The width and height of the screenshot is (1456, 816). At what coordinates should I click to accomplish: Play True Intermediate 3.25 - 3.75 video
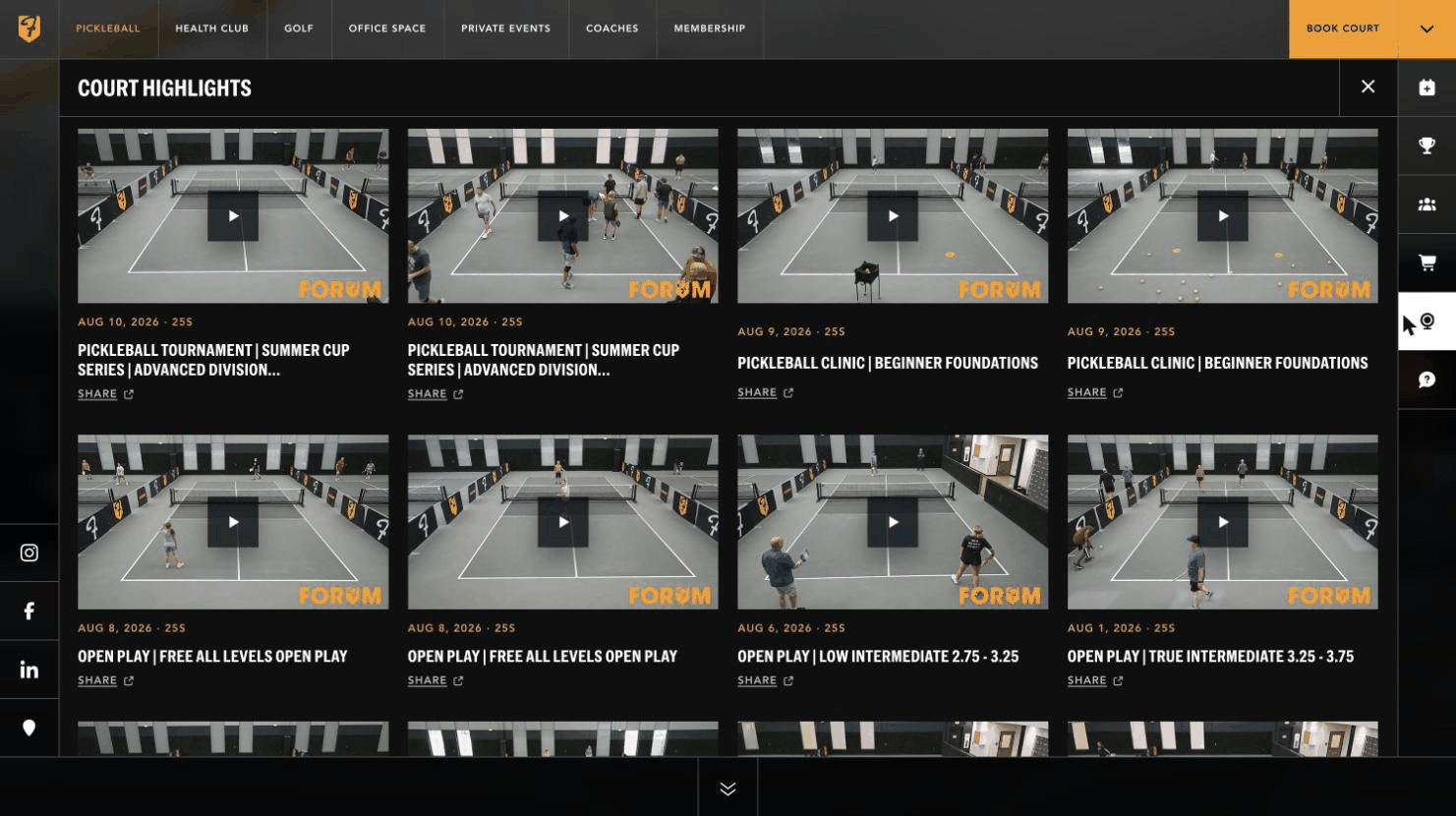point(1223,522)
